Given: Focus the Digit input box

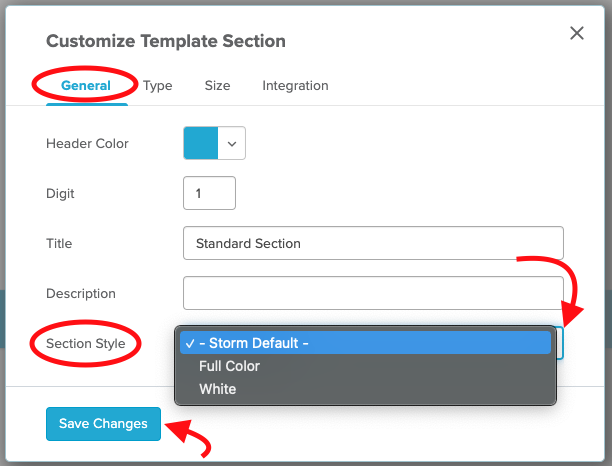Looking at the screenshot, I should click(x=209, y=193).
